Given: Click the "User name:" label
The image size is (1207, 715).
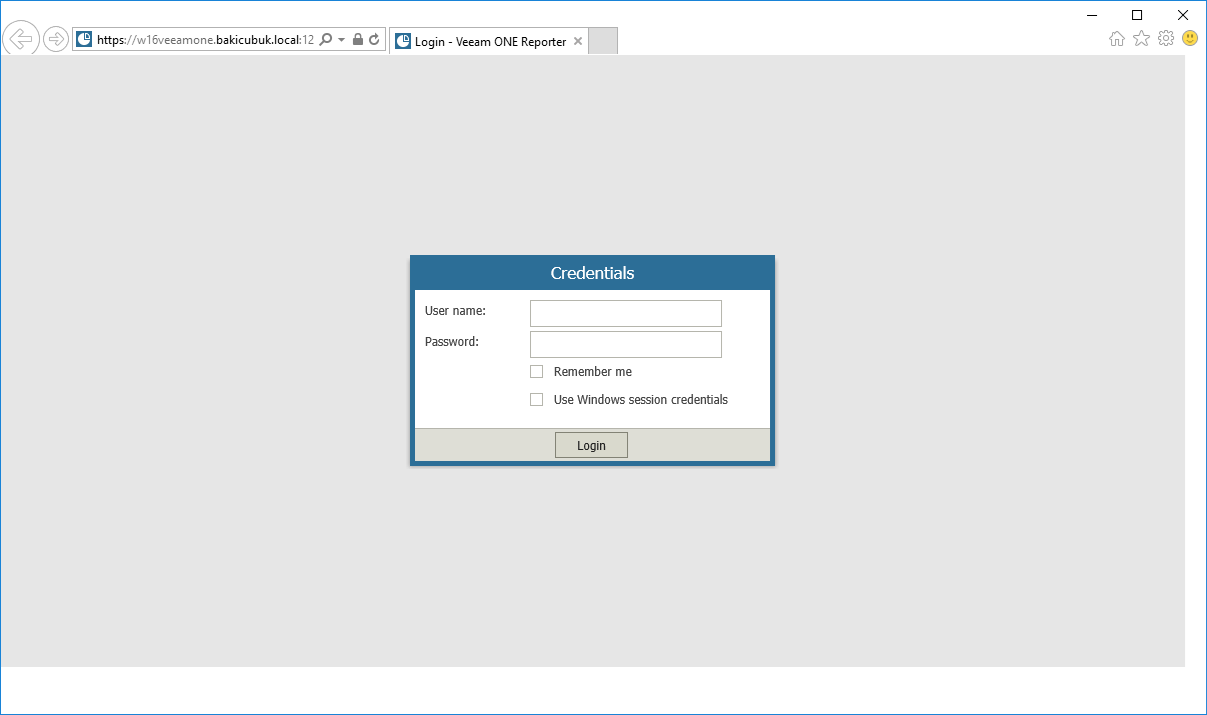Looking at the screenshot, I should pos(455,311).
